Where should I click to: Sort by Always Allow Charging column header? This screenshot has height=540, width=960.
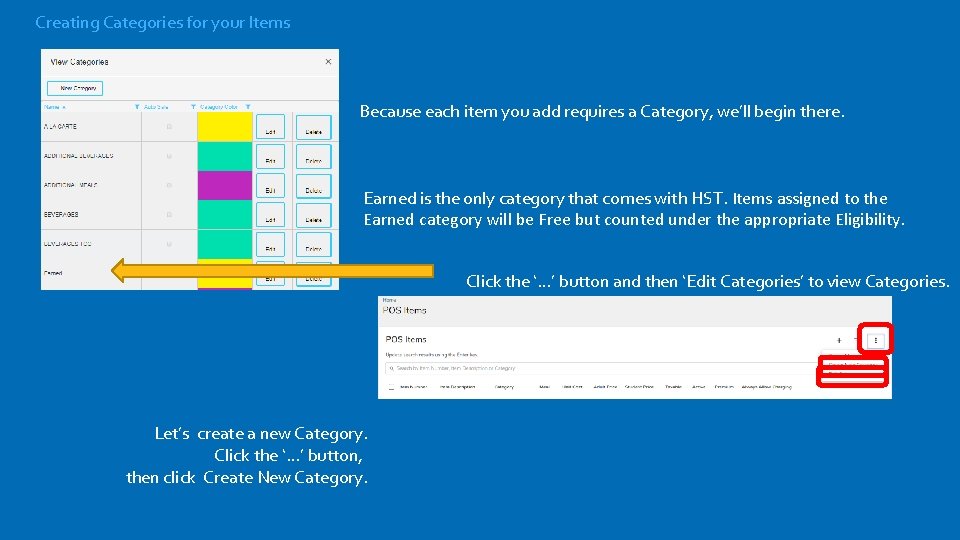point(767,387)
